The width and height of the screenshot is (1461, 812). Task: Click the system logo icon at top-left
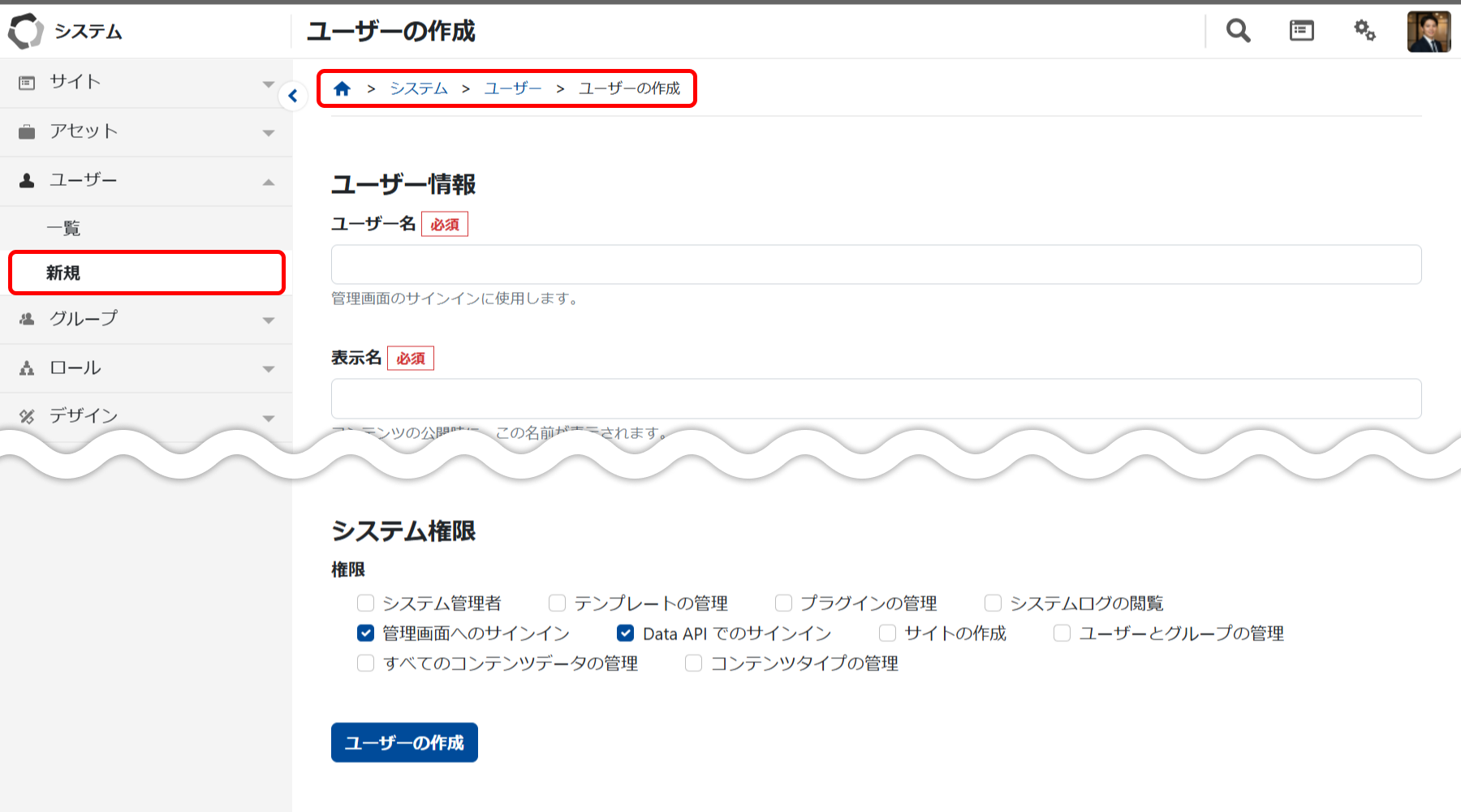(25, 31)
